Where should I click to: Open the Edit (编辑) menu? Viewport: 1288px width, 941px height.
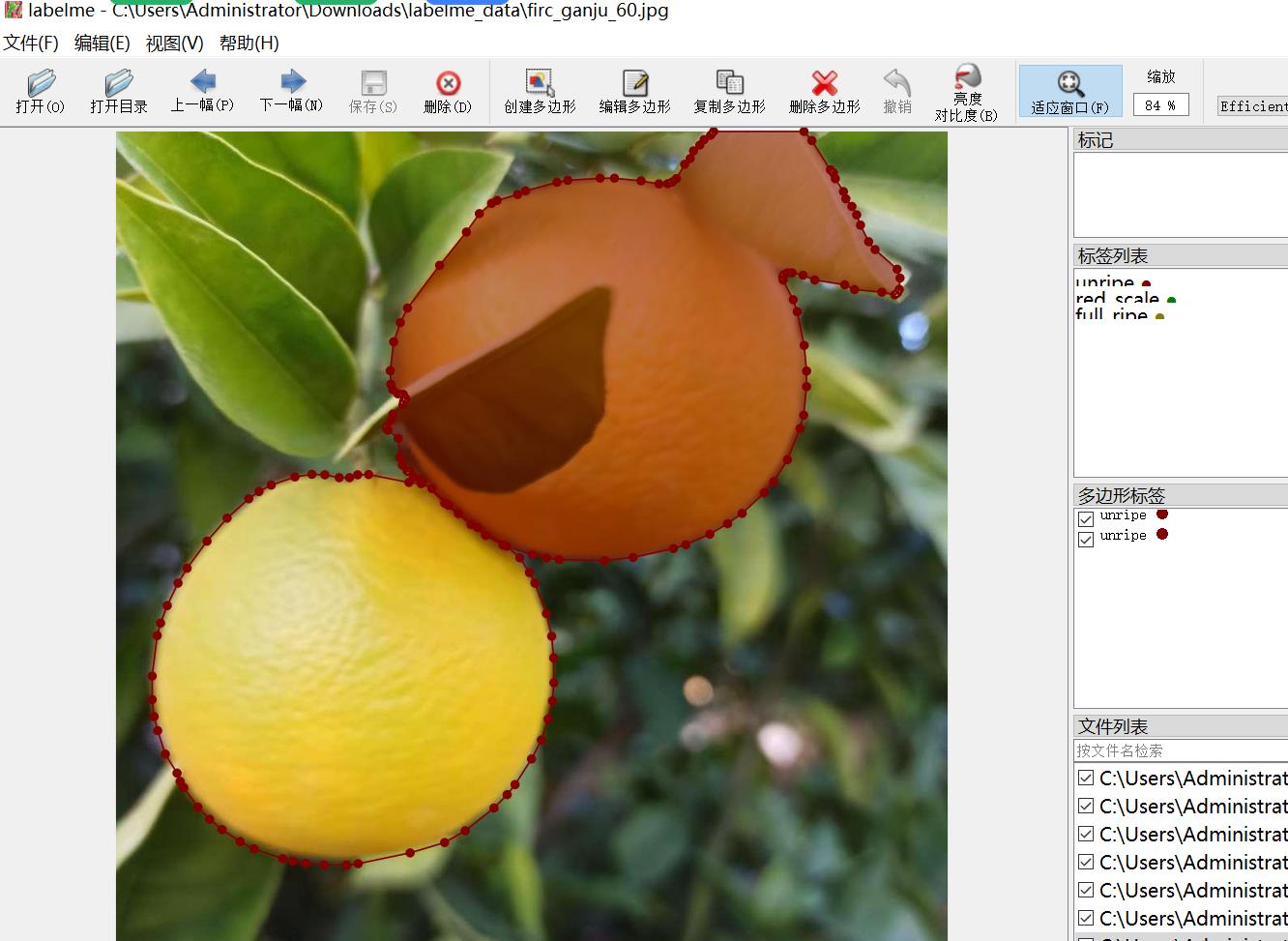tap(102, 43)
